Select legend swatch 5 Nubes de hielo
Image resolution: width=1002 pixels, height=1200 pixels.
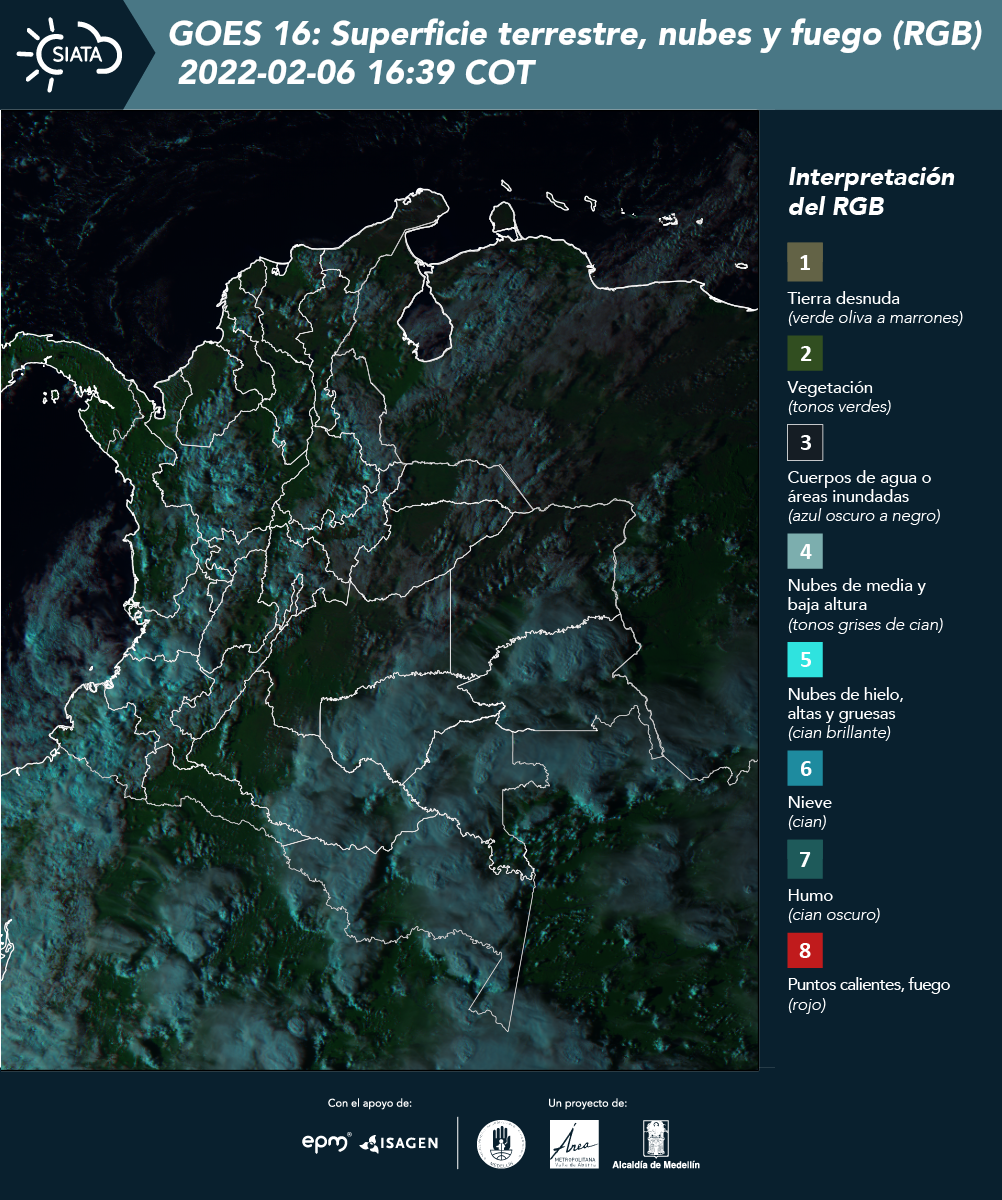(805, 660)
